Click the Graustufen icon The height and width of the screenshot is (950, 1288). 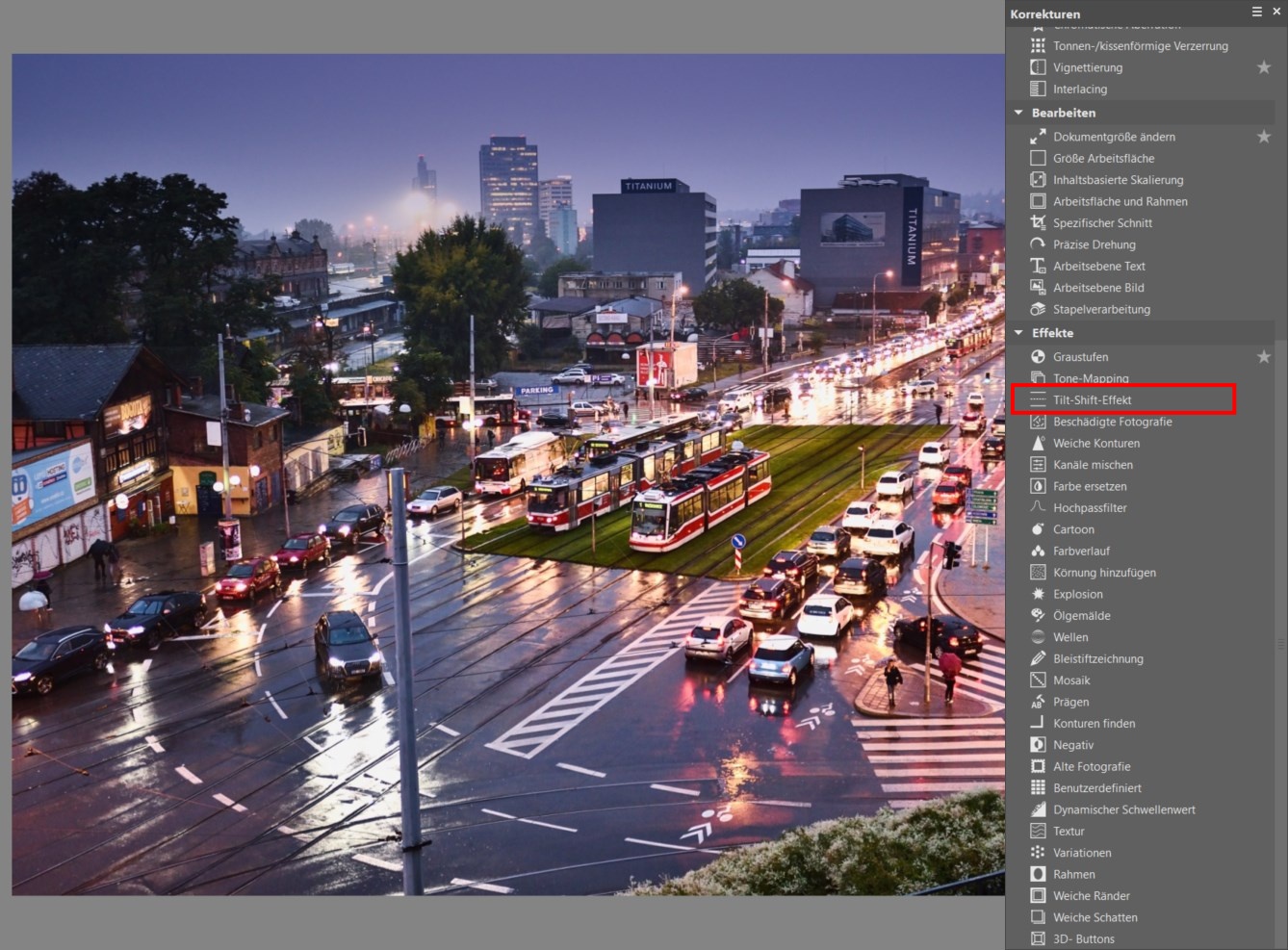coord(1038,357)
